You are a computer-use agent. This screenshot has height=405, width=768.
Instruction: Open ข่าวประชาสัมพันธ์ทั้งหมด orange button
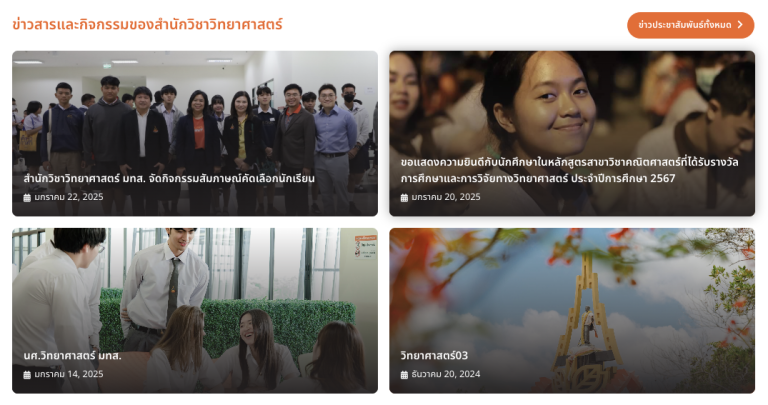coord(690,25)
